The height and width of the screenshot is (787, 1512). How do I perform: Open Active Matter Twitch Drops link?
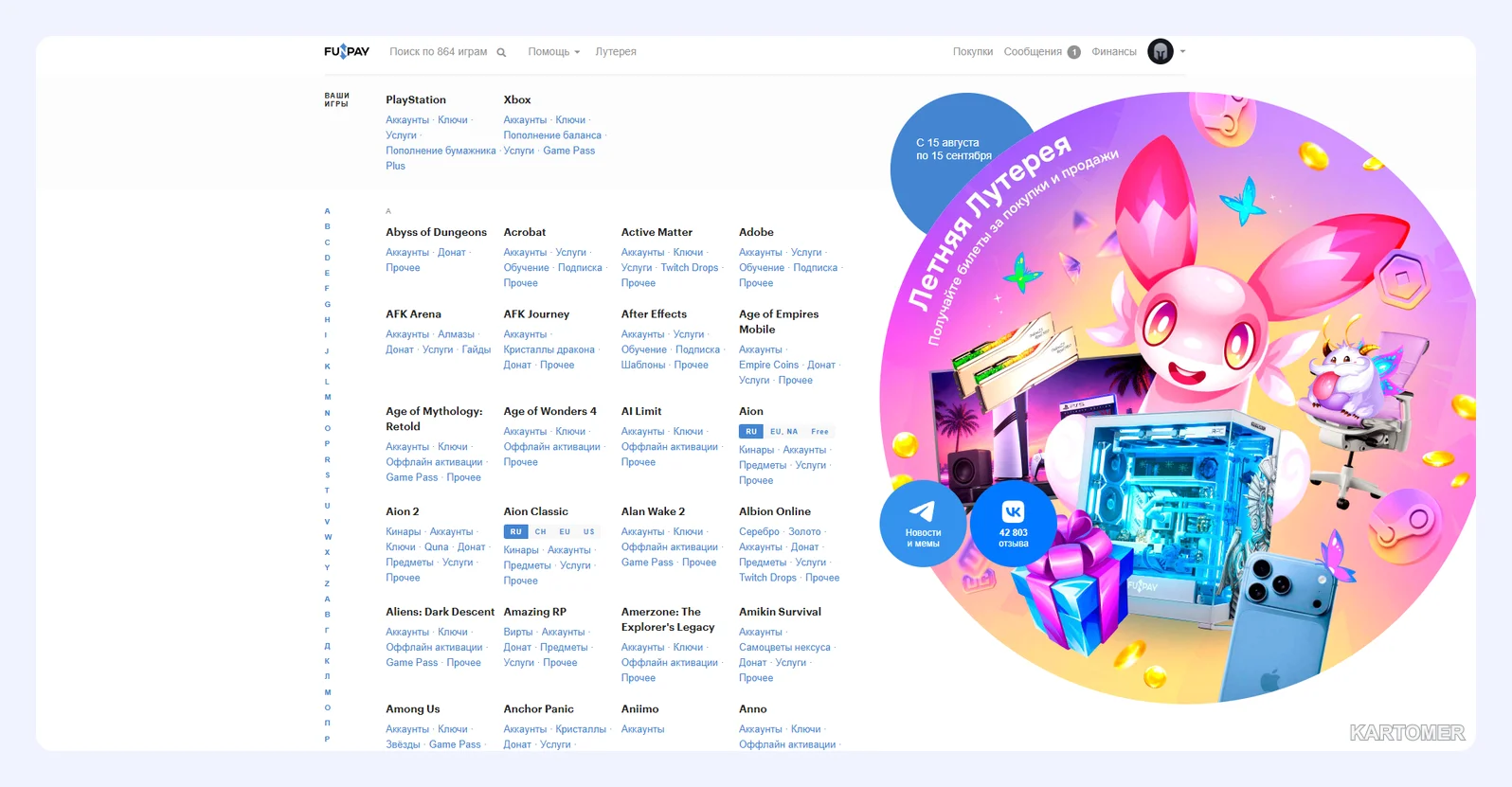[x=690, y=268]
